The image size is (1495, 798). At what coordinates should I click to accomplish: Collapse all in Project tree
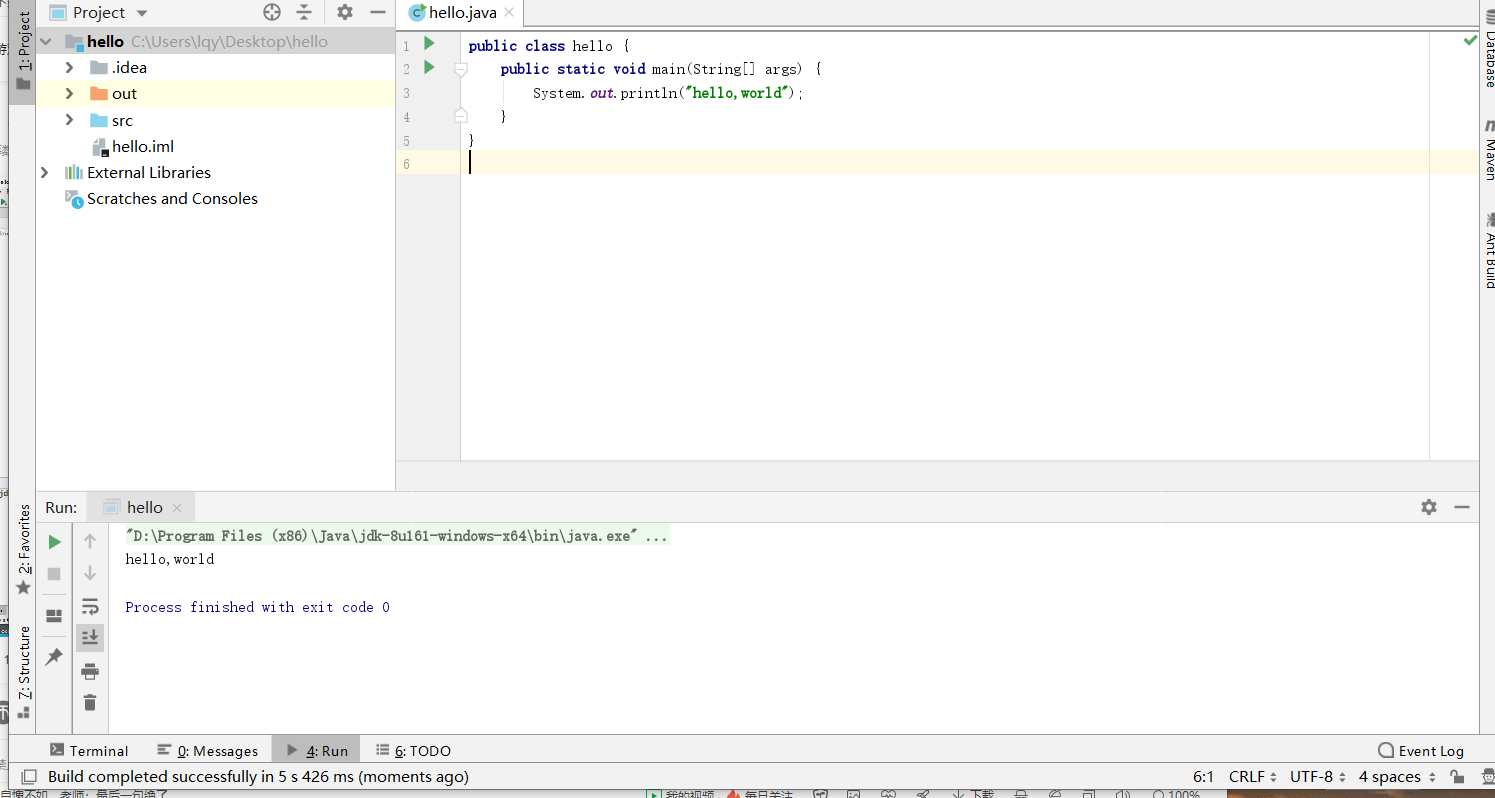pos(304,12)
